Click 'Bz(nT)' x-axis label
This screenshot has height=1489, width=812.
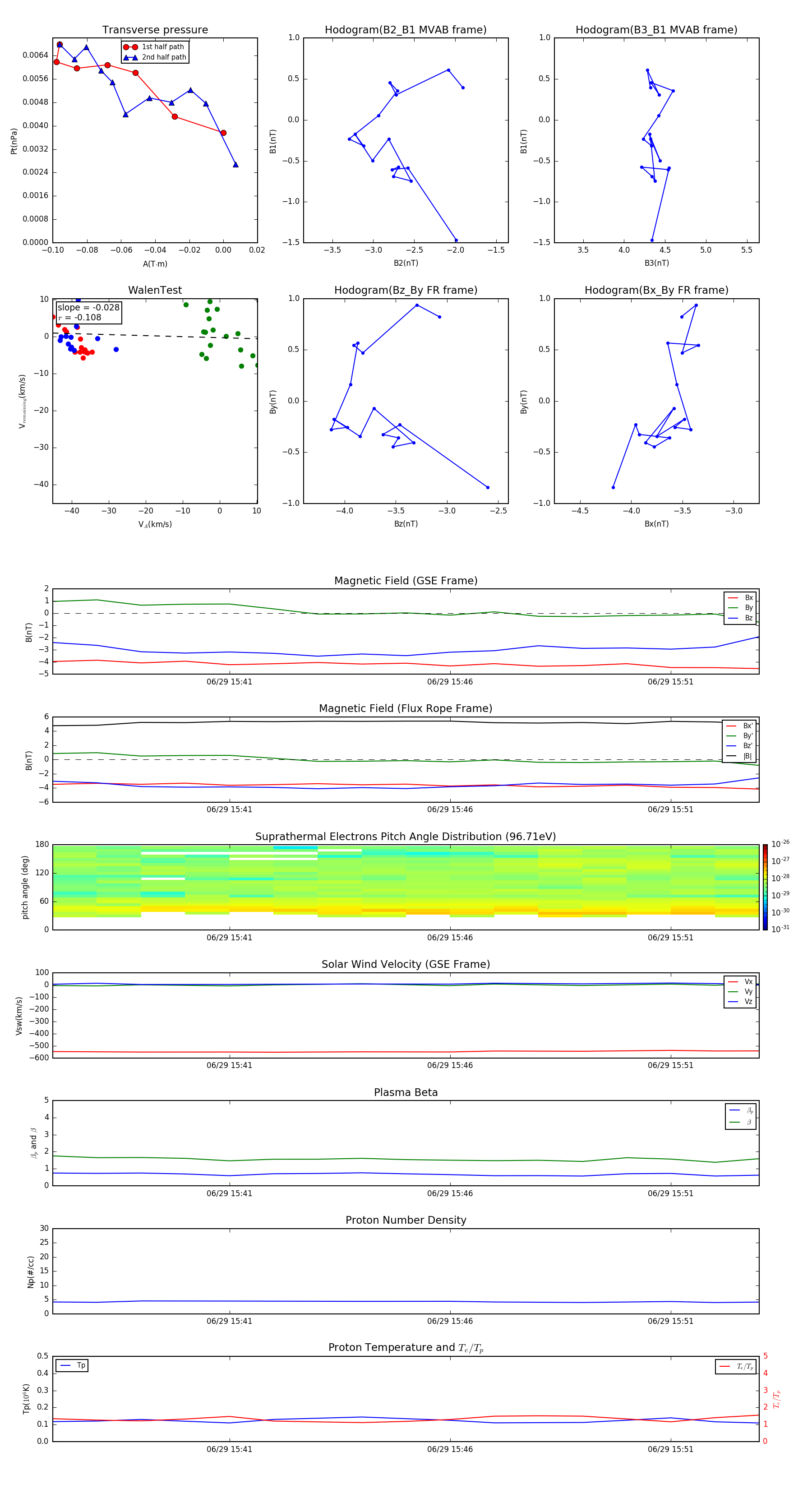pos(406,524)
